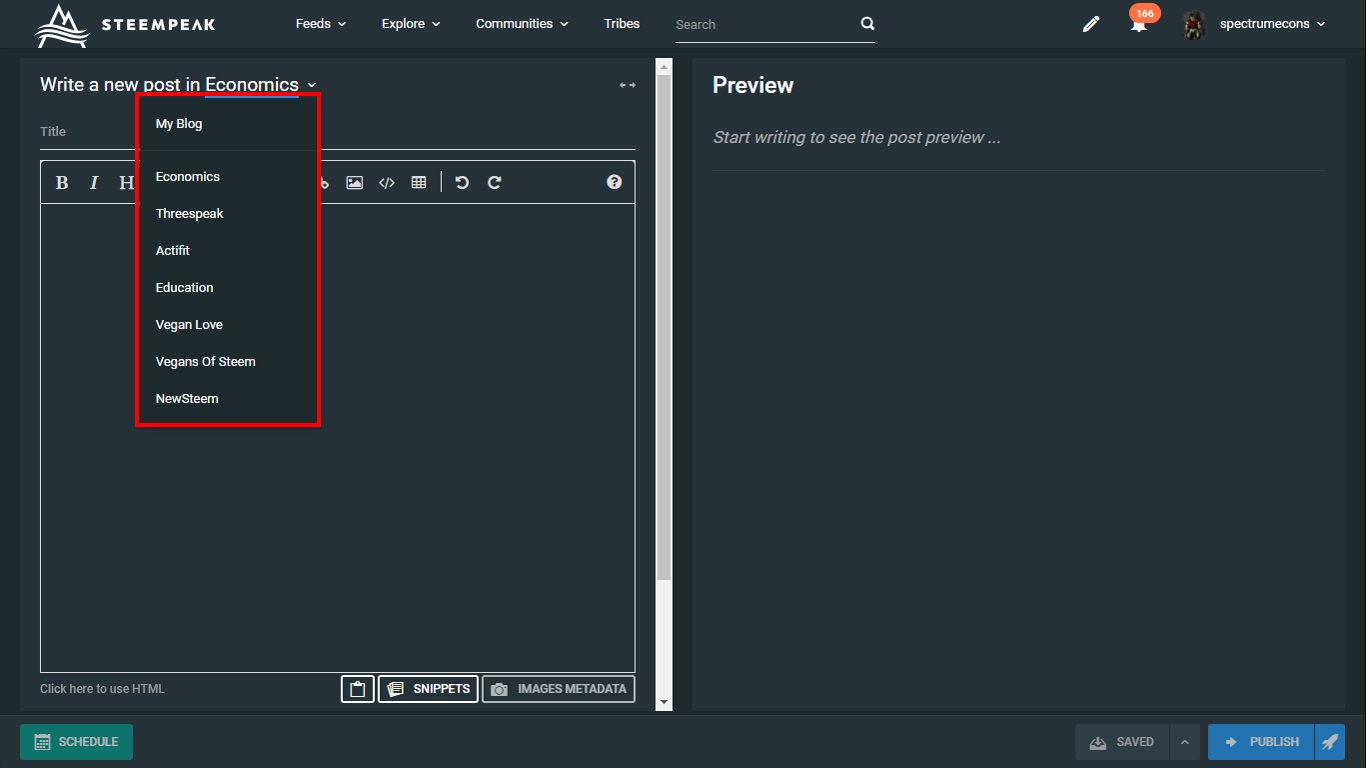Open the Snippets button
The height and width of the screenshot is (768, 1366).
[x=428, y=689]
